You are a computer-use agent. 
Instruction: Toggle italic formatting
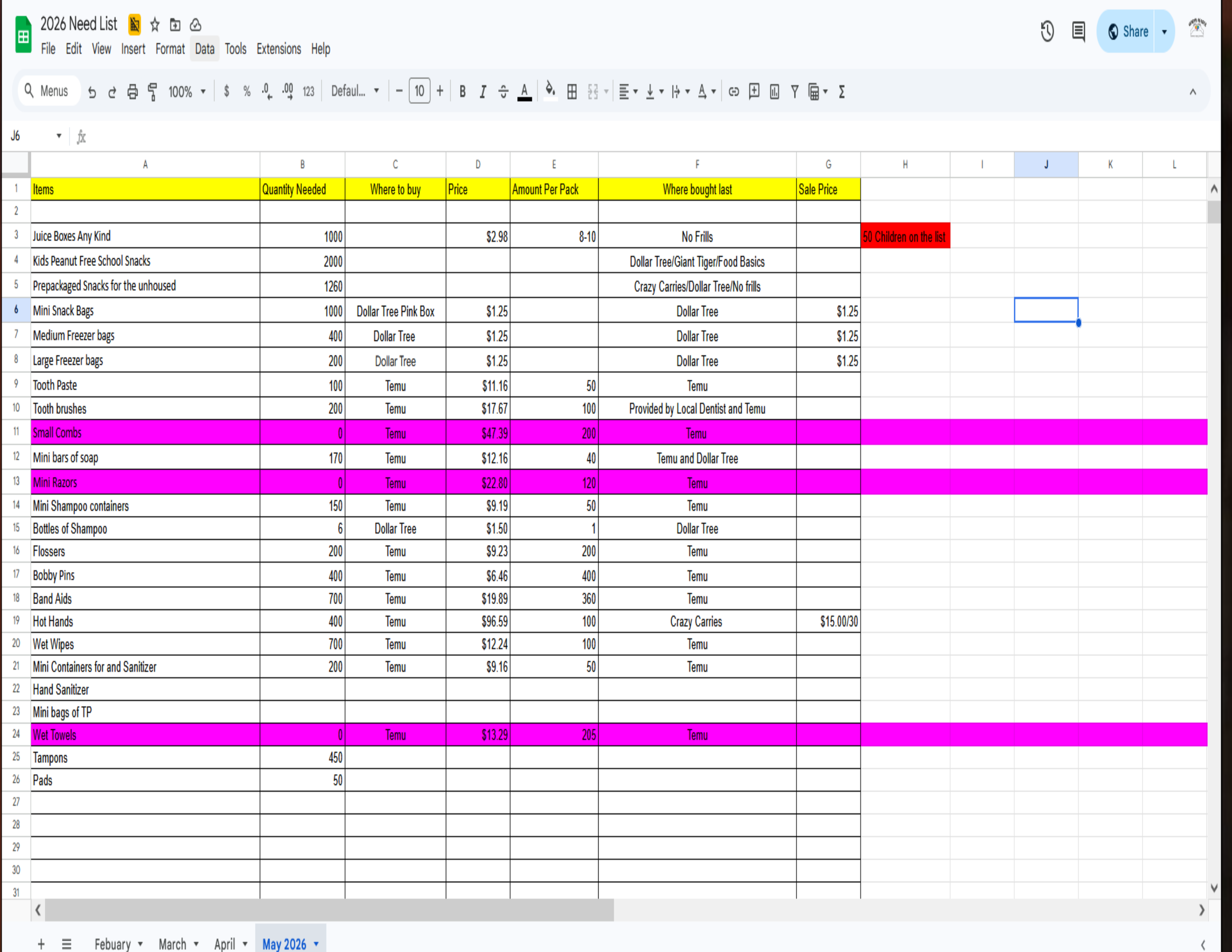pyautogui.click(x=483, y=91)
